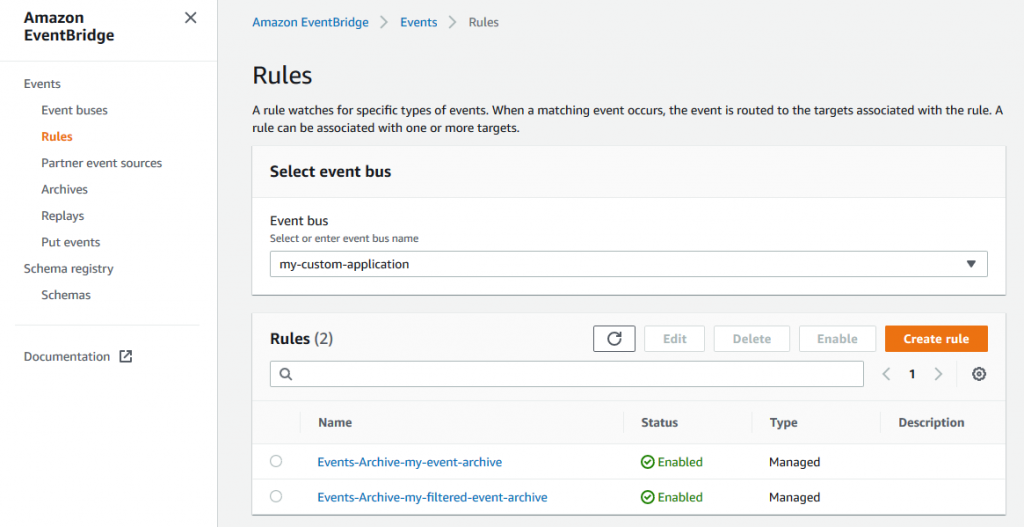This screenshot has width=1024, height=527.
Task: Open the Events breadcrumb link
Action: coord(419,22)
